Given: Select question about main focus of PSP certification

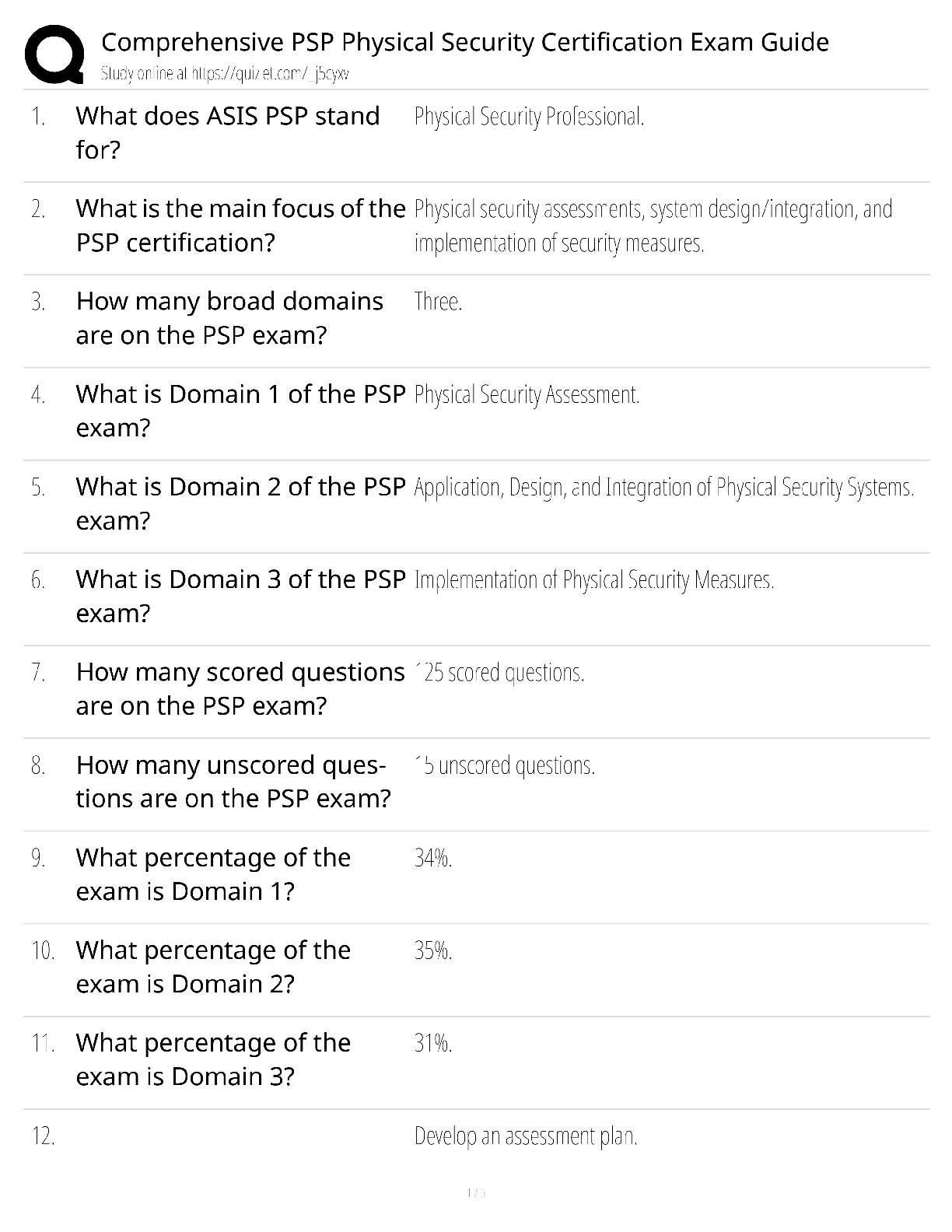Looking at the screenshot, I should (240, 225).
